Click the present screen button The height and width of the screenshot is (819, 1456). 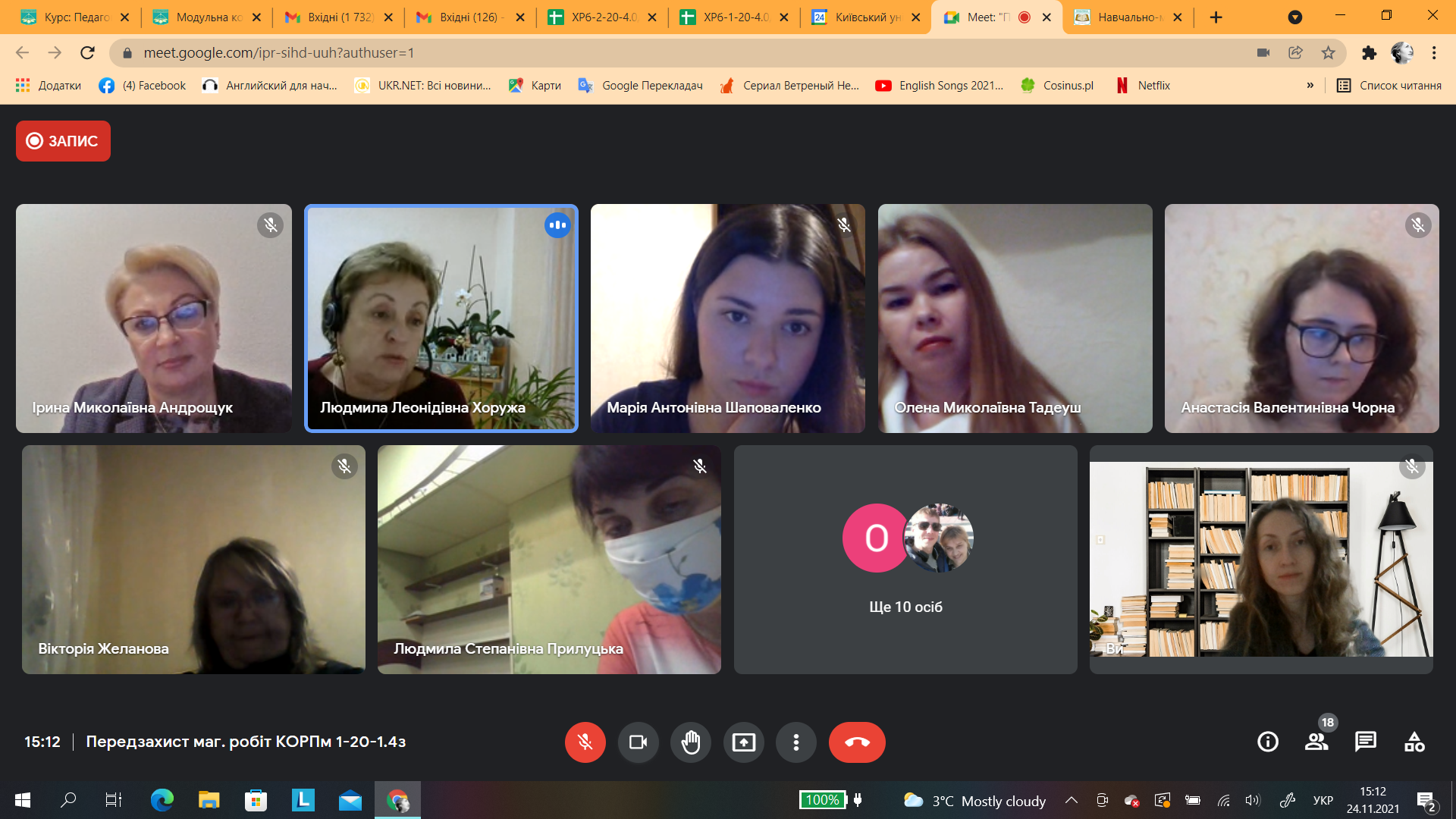click(743, 742)
